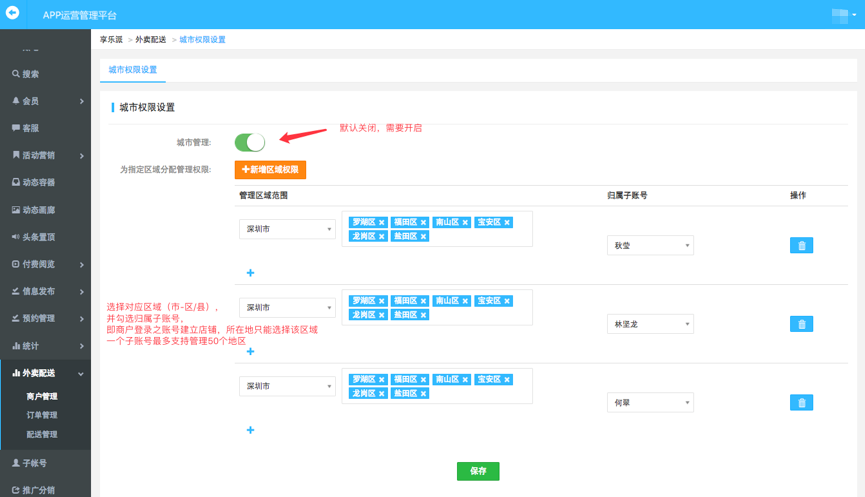Click blue plus icon under third region row

coord(250,430)
